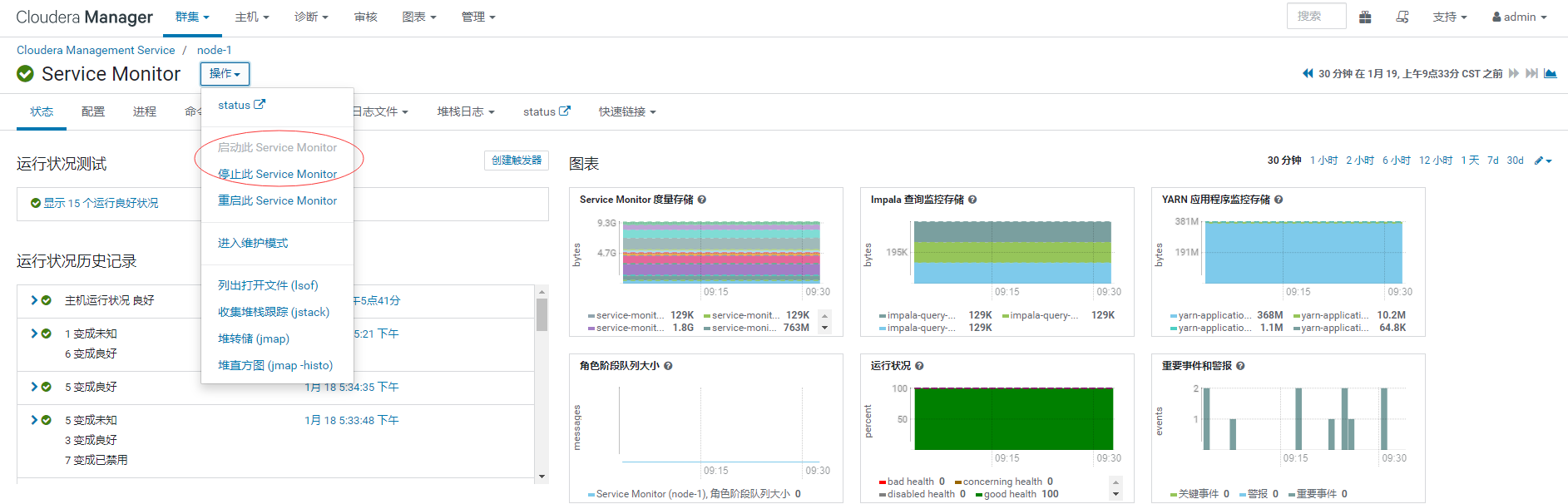Expand the 1 变成未知 history row
This screenshot has height=504, width=1568.
(34, 334)
